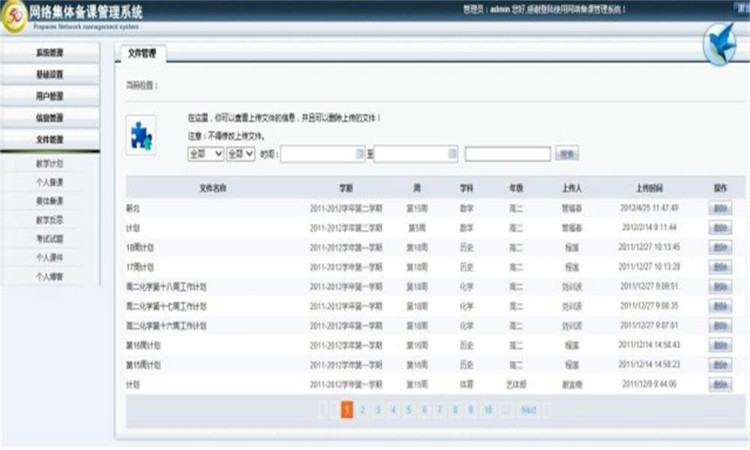Open the calendar picker in the start date field
The height and width of the screenshot is (450, 750).
pos(360,154)
